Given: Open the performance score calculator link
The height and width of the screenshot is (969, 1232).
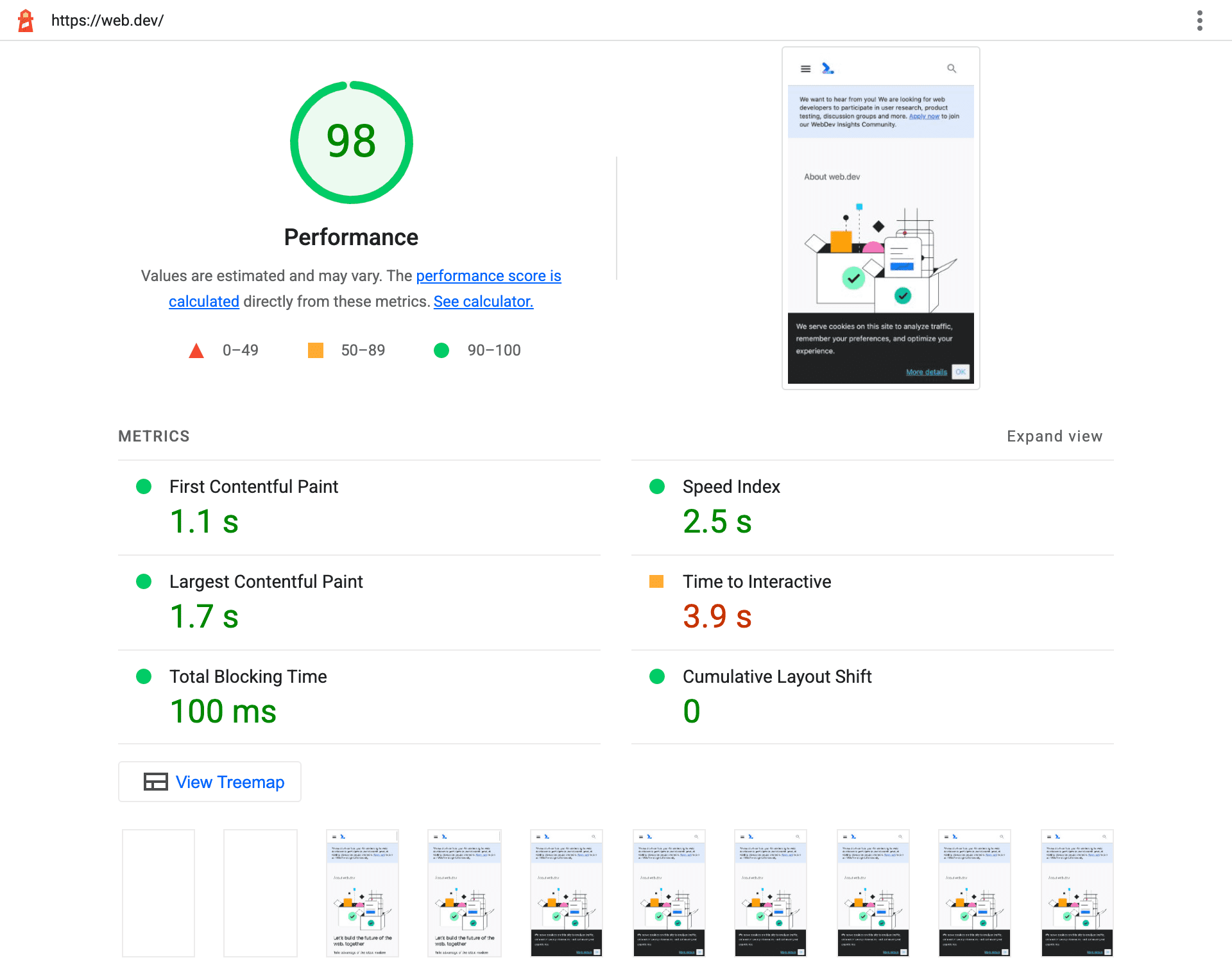Looking at the screenshot, I should 483,301.
